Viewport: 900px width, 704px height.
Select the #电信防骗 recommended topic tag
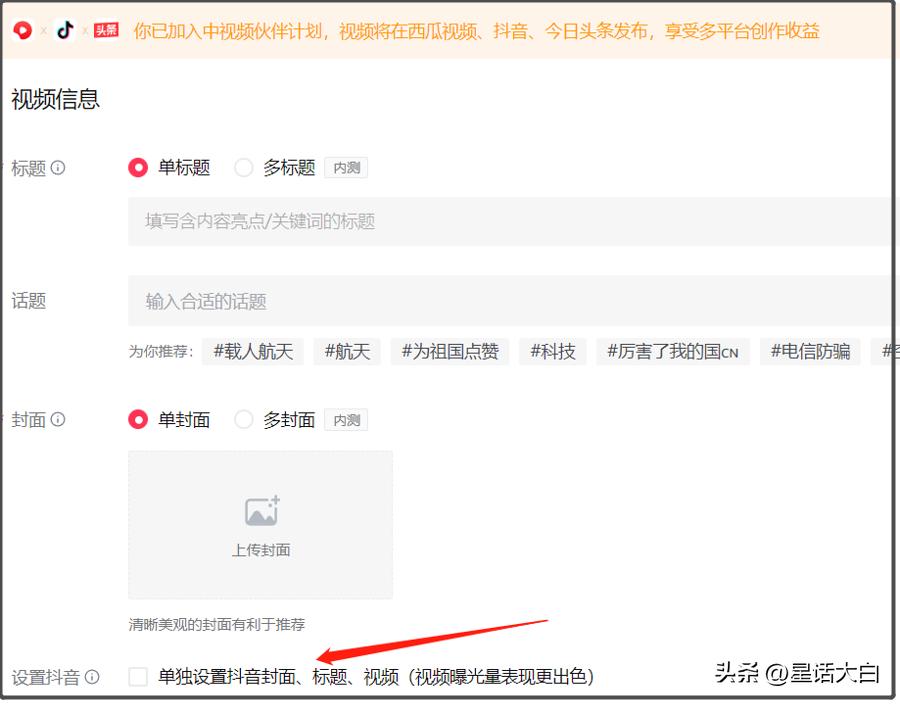point(810,352)
